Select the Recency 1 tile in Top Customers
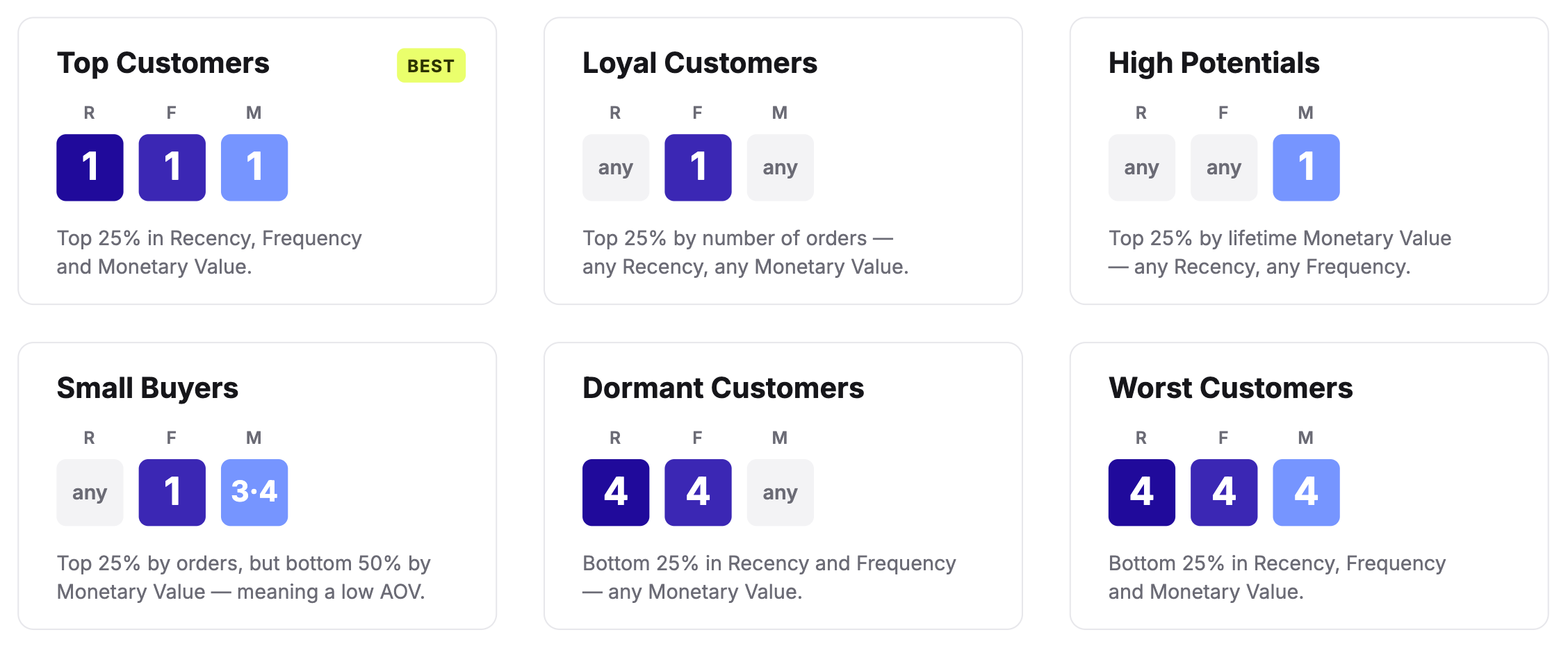 [x=90, y=167]
